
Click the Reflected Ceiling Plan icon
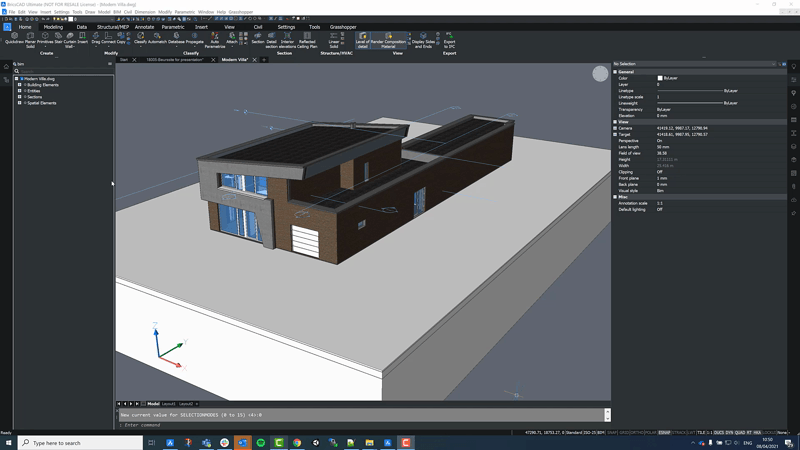coord(307,40)
